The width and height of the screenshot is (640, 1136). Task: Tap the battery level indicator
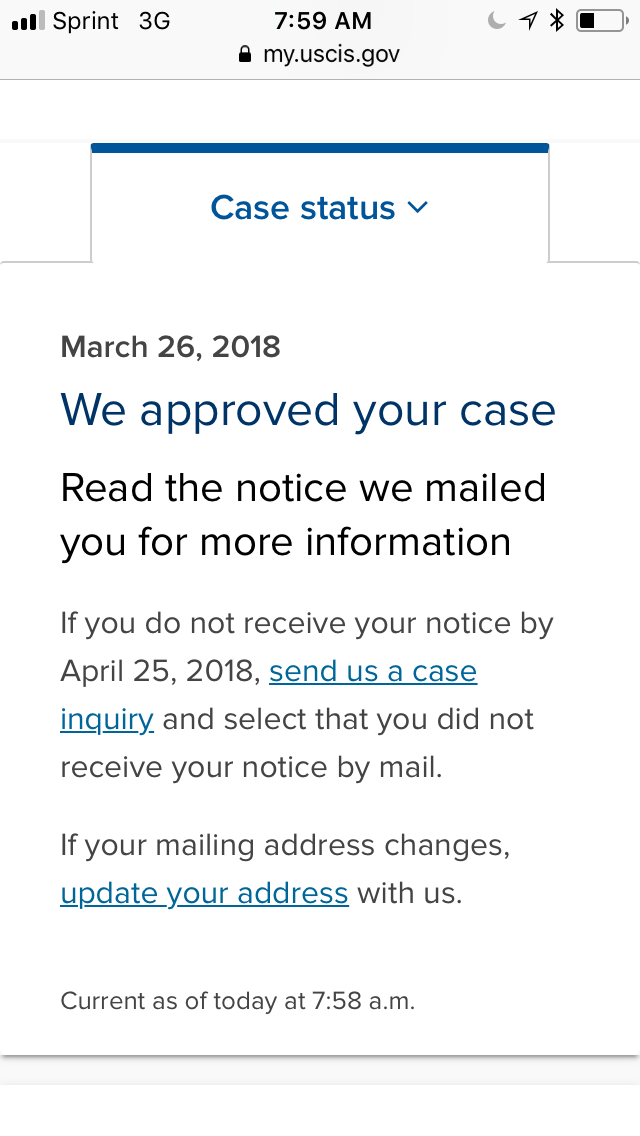pos(602,21)
